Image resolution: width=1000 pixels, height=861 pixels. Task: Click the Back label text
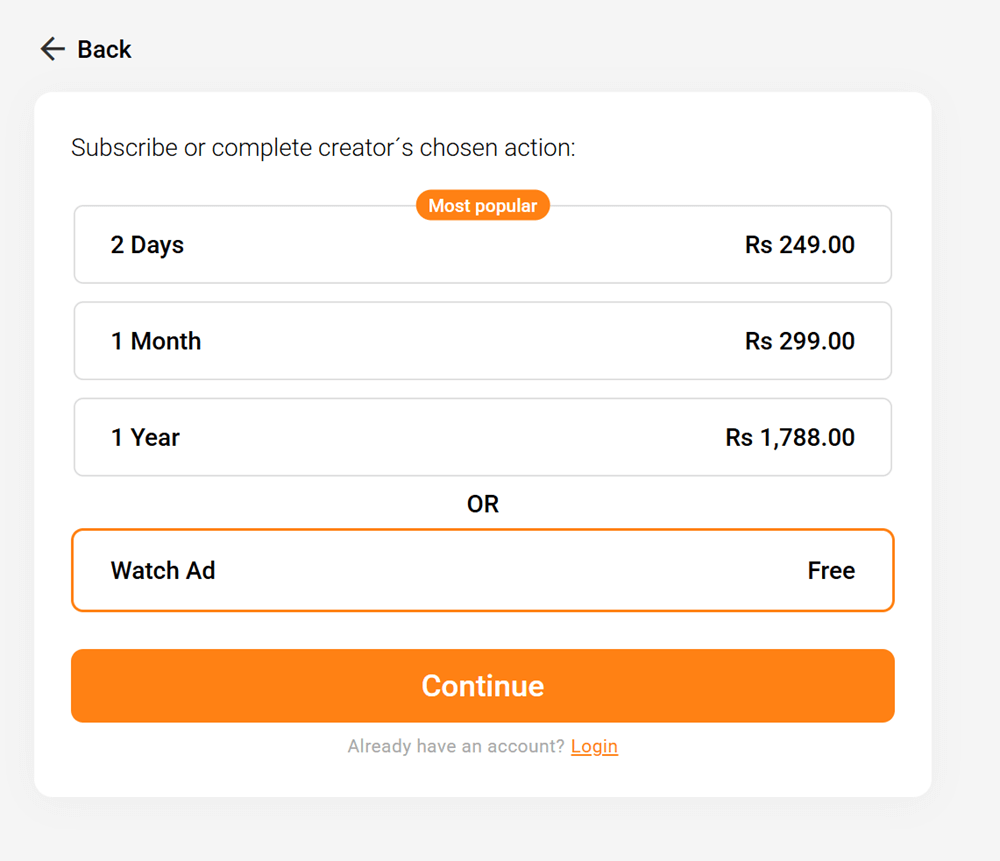click(104, 48)
